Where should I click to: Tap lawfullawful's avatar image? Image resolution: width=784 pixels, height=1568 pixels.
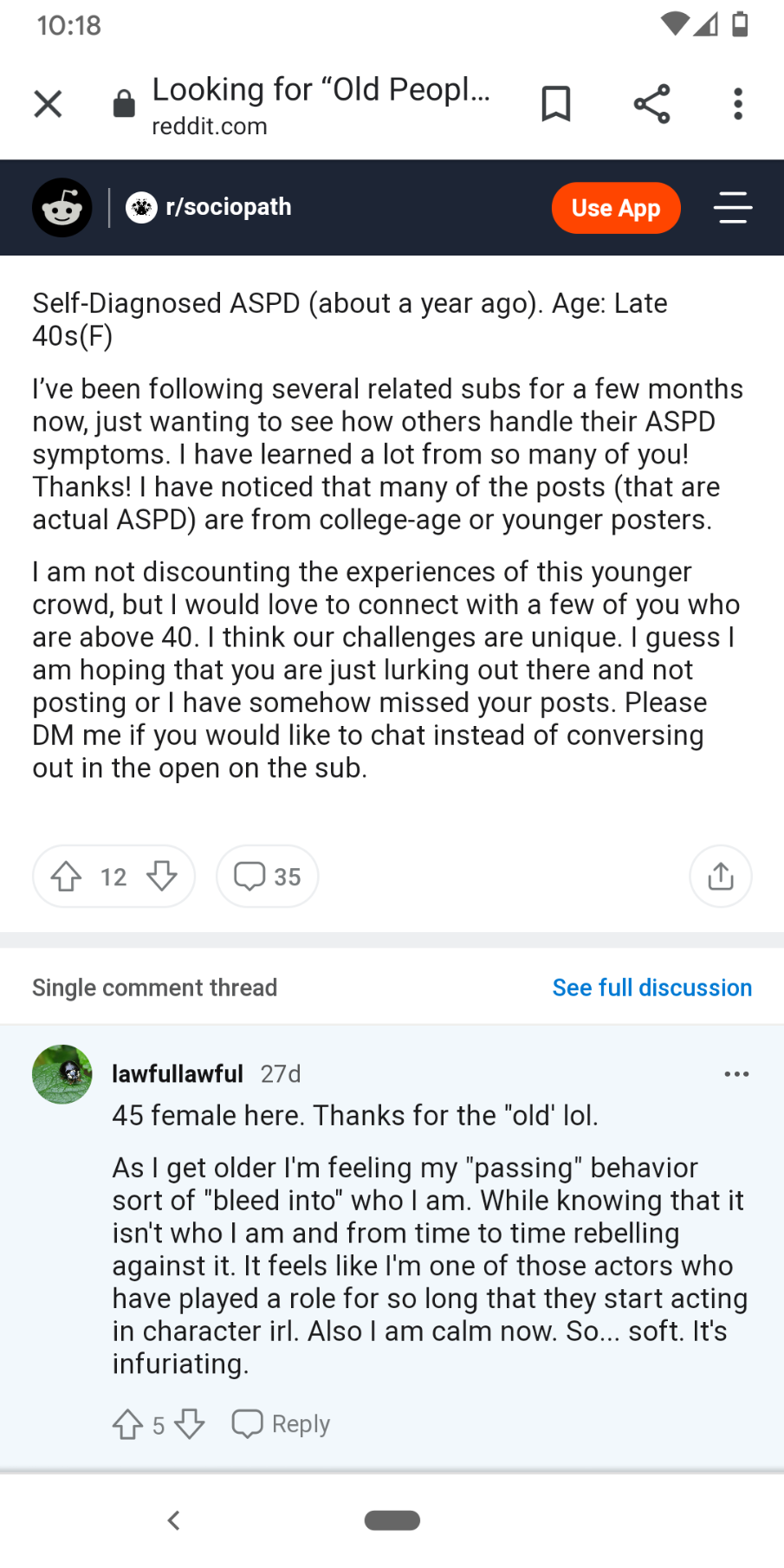(x=62, y=1074)
